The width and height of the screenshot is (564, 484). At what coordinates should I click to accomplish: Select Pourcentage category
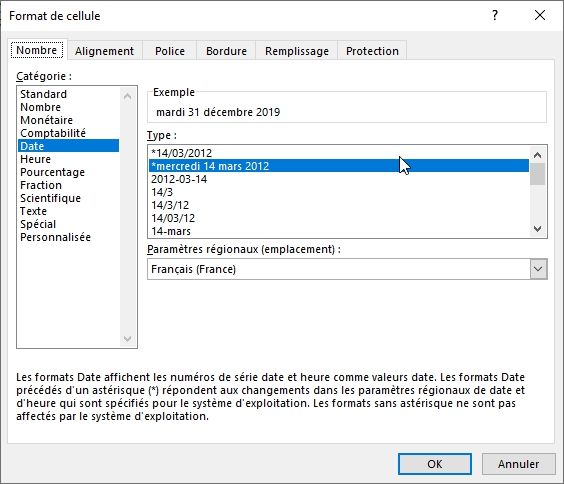tap(68, 172)
